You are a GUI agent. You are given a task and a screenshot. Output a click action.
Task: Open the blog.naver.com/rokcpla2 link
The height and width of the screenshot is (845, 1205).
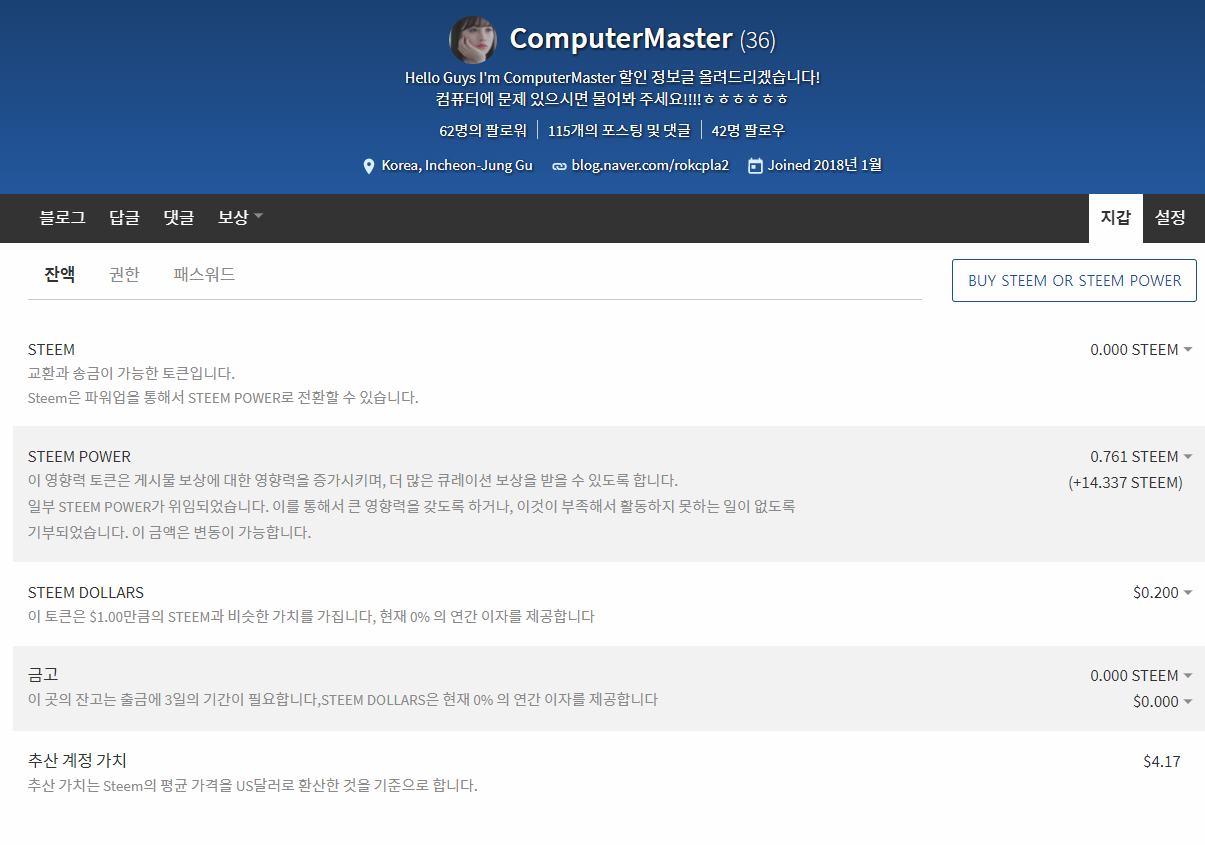(x=650, y=166)
